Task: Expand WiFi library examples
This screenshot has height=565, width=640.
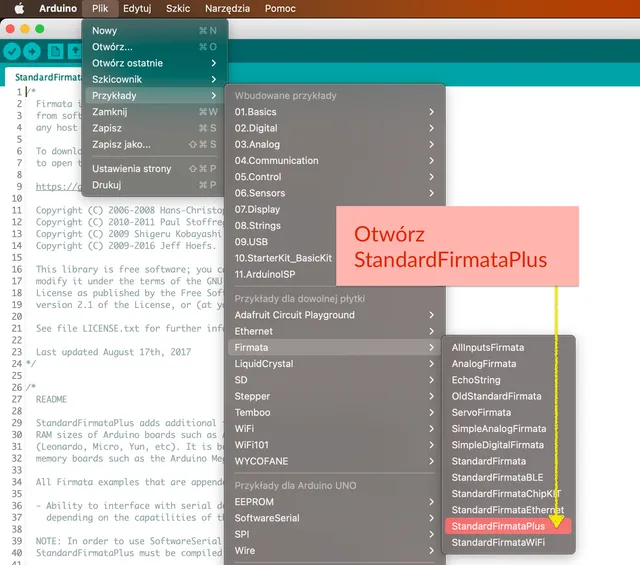Action: point(334,429)
